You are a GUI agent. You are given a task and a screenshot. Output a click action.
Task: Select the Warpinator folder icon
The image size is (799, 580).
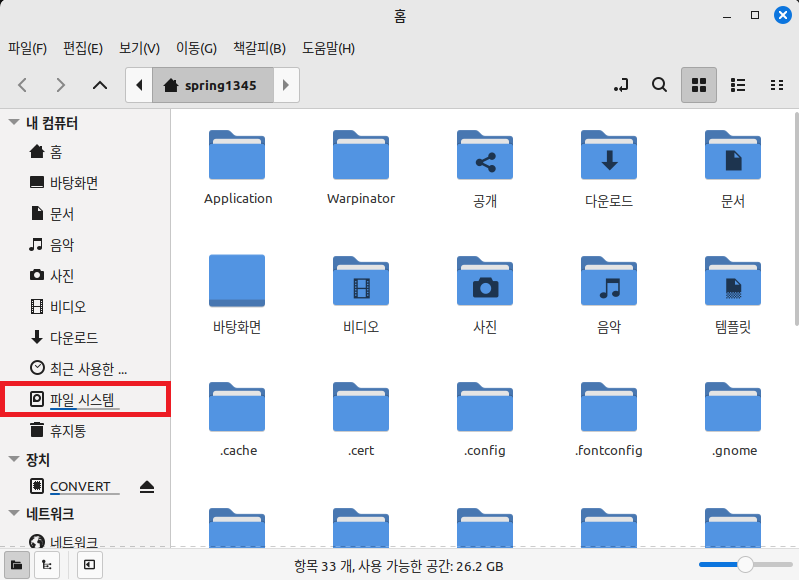click(x=361, y=155)
